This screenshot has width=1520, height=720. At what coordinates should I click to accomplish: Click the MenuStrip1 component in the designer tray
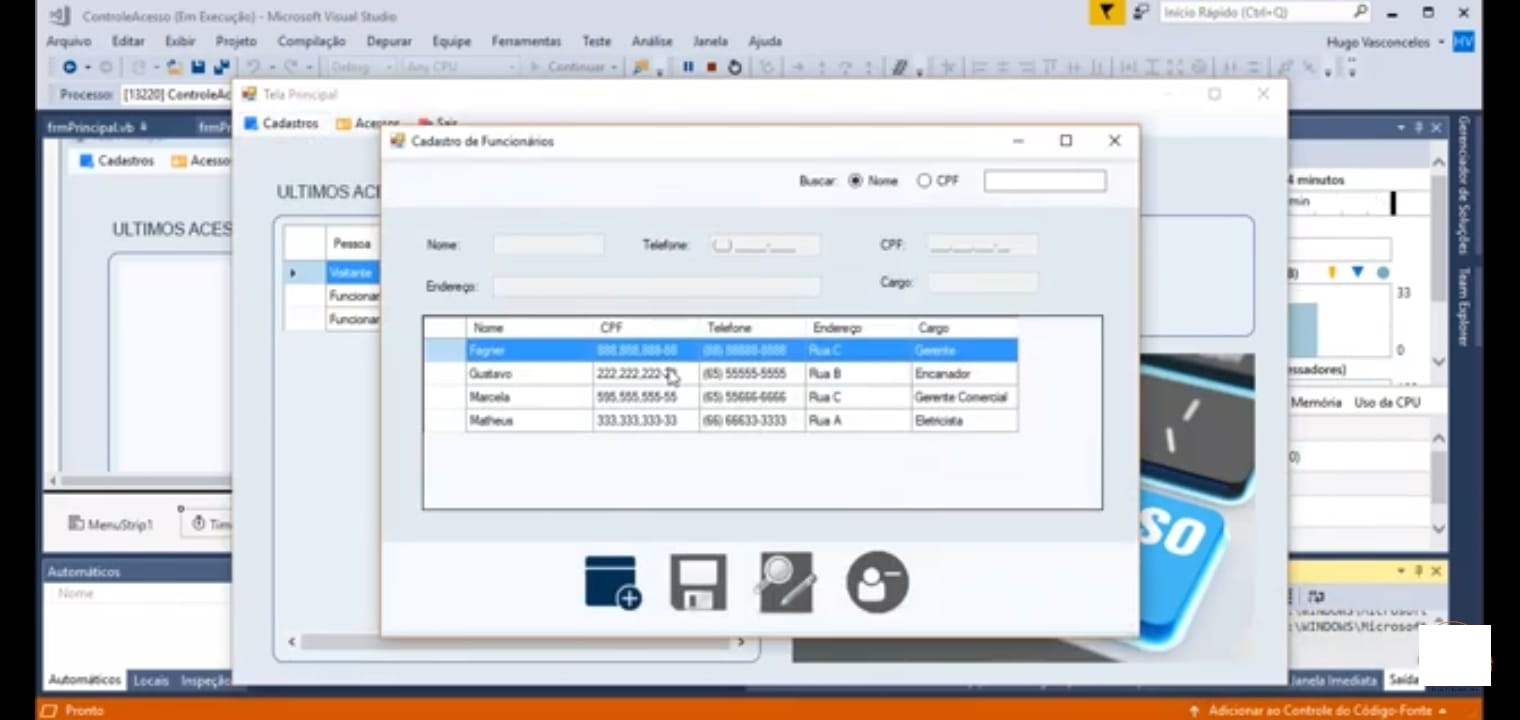[x=111, y=524]
